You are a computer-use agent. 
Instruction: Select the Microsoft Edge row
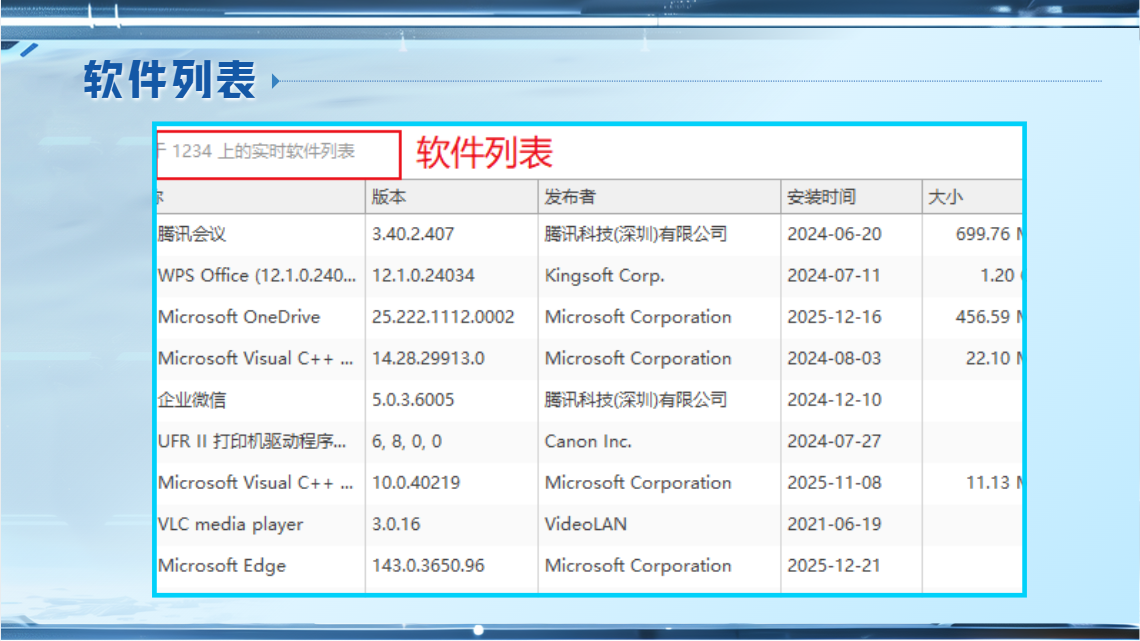pos(590,565)
